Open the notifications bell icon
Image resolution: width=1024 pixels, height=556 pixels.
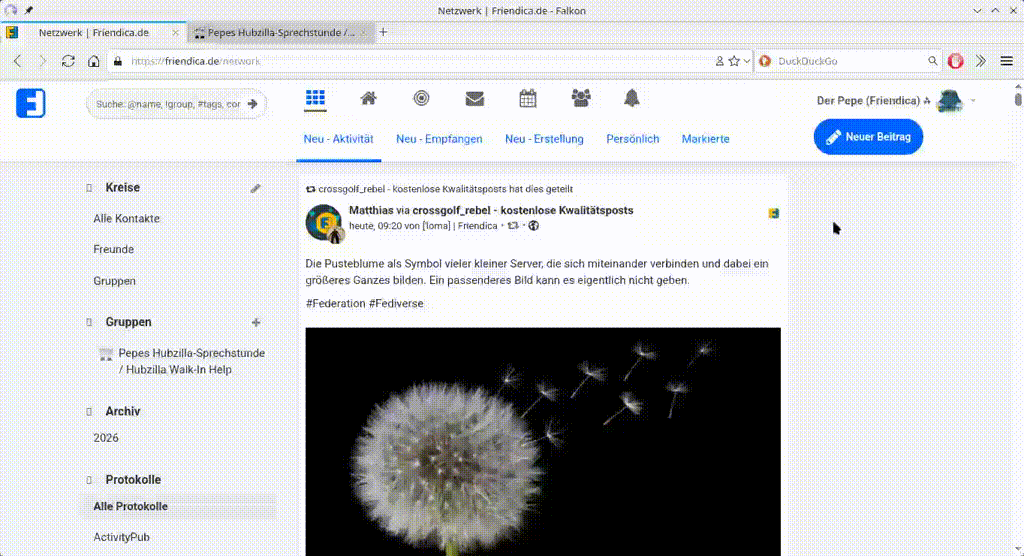[x=632, y=99]
